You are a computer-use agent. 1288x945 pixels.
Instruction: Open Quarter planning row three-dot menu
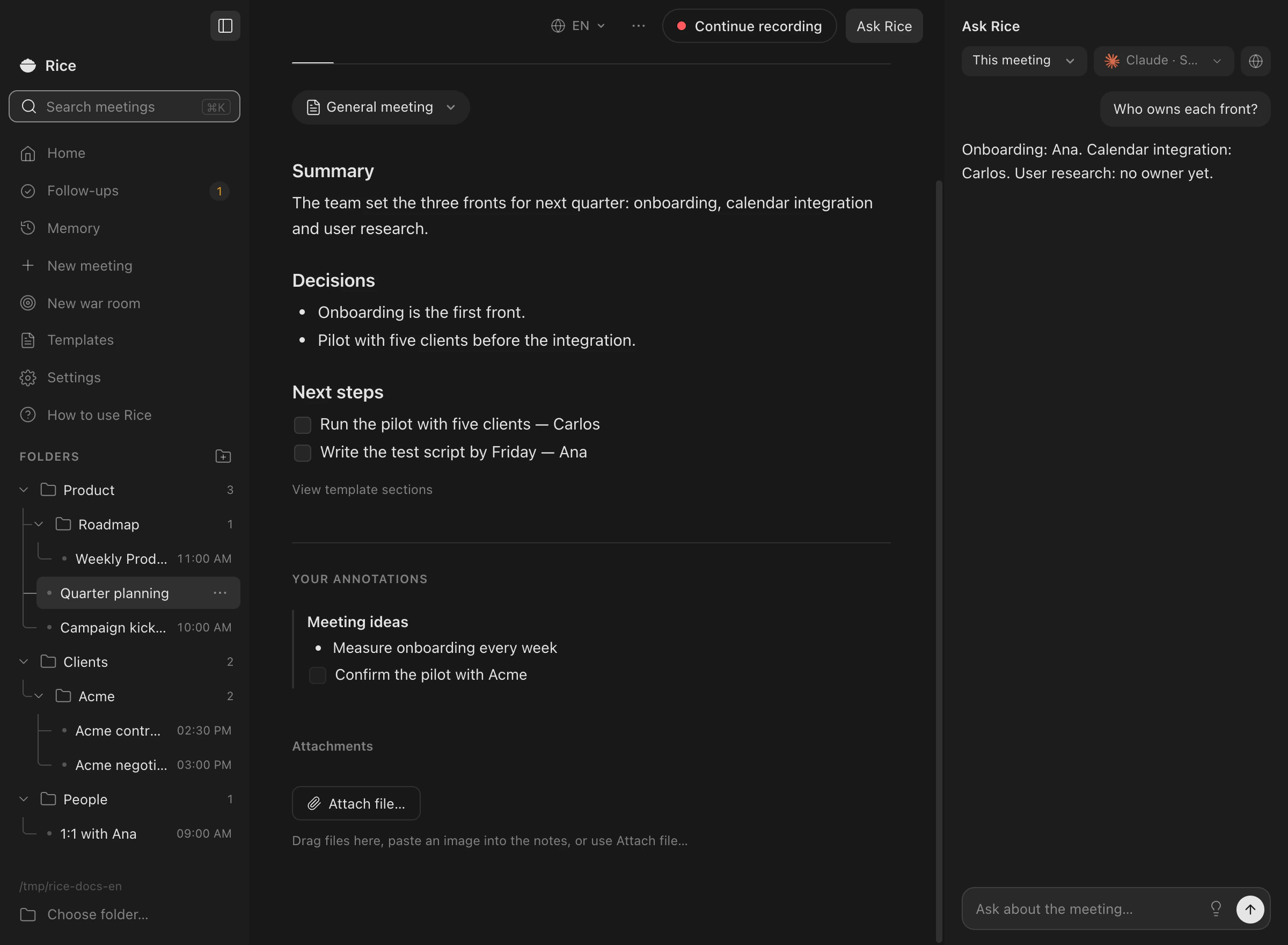(x=220, y=593)
